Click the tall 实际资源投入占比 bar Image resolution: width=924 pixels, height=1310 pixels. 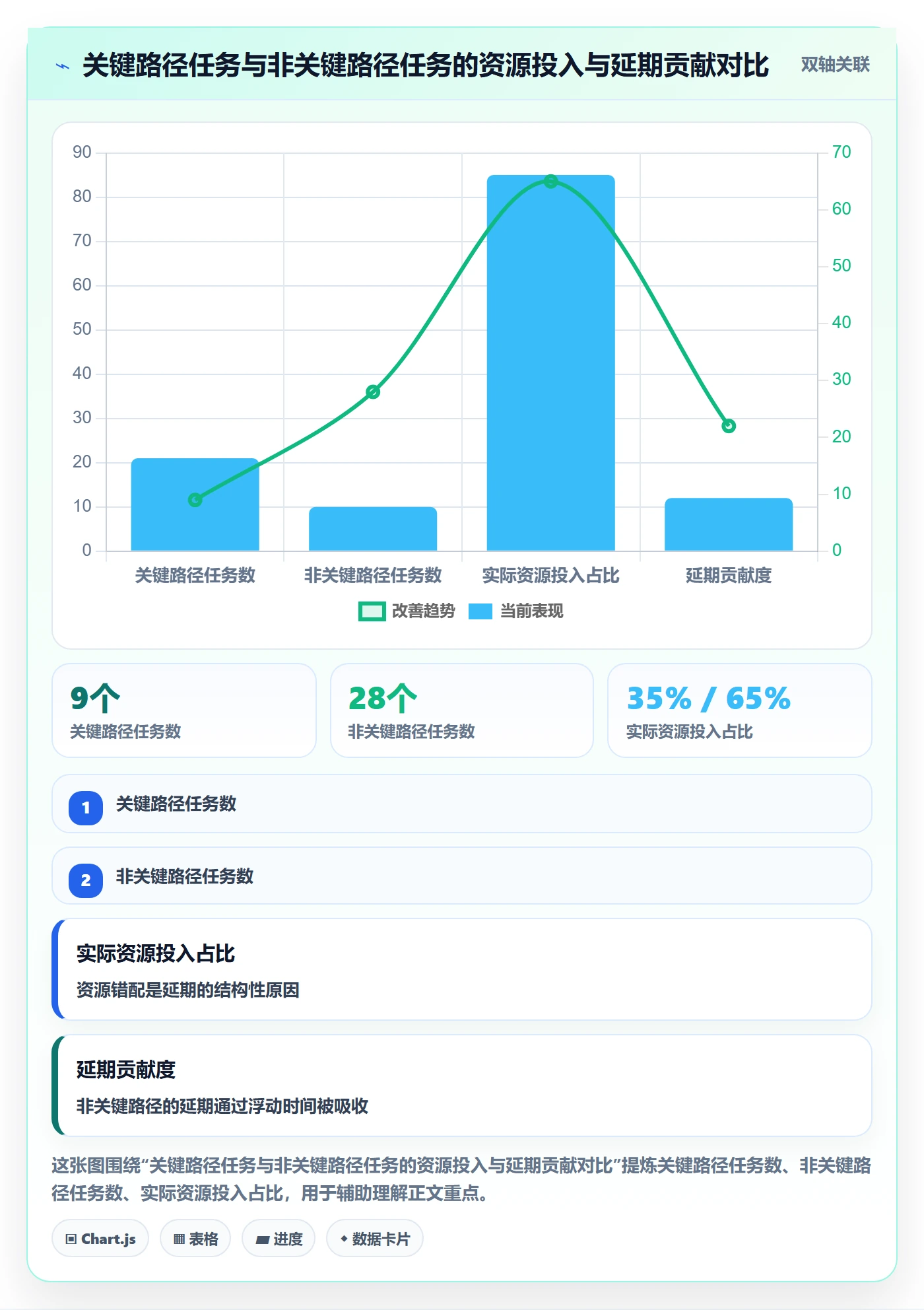pos(550,362)
